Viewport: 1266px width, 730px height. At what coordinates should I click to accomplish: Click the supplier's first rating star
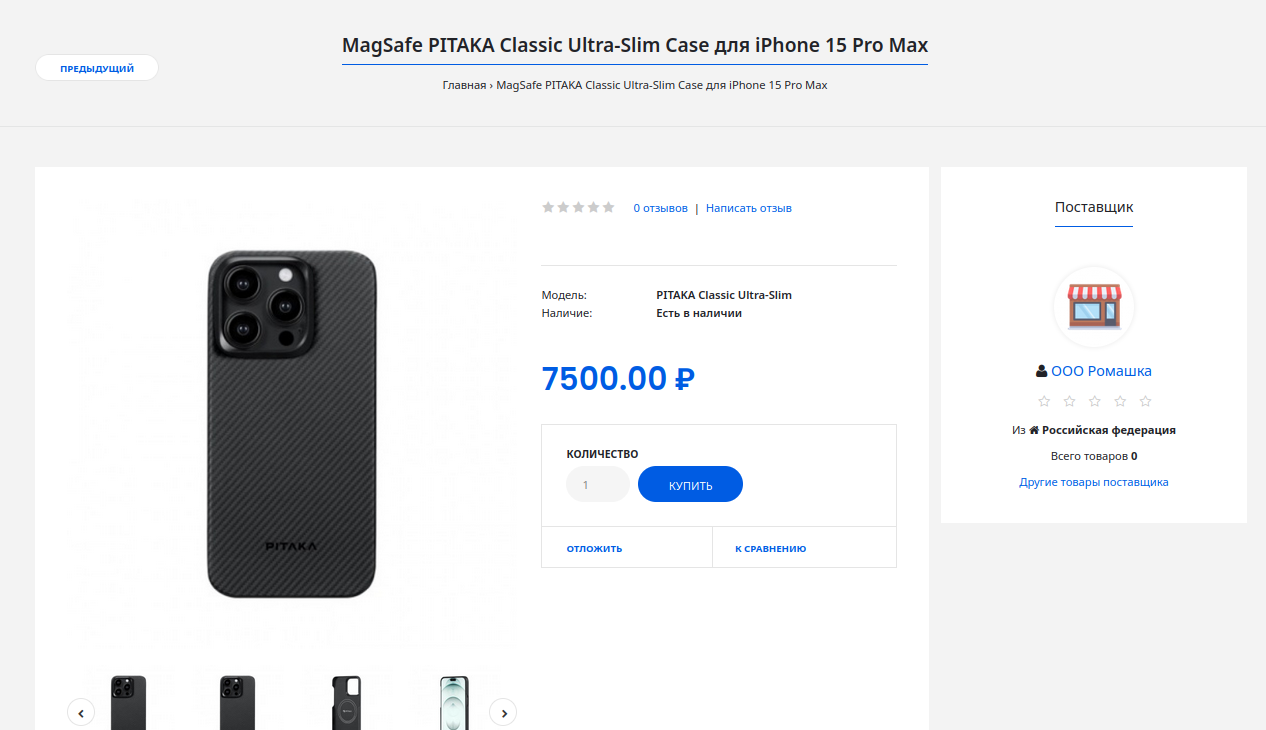(1044, 401)
